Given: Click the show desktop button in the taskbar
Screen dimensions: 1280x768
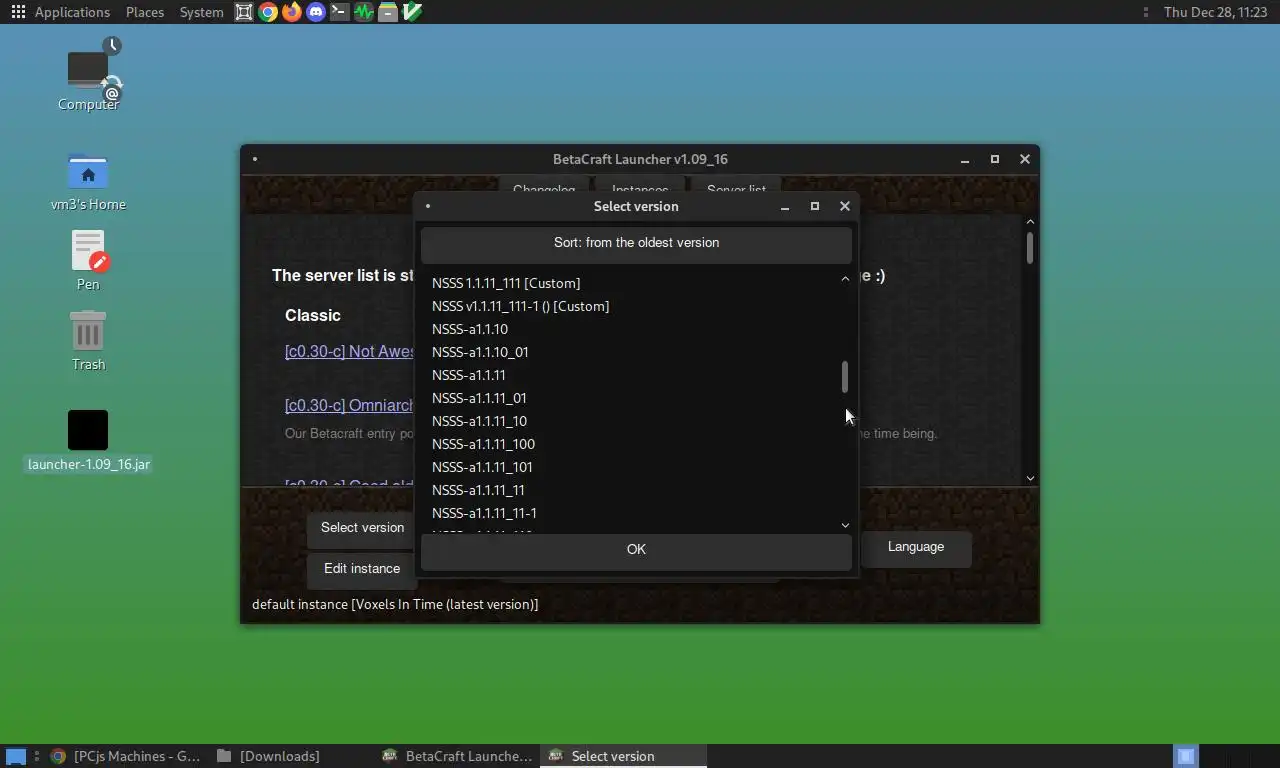Looking at the screenshot, I should pyautogui.click(x=15, y=756).
